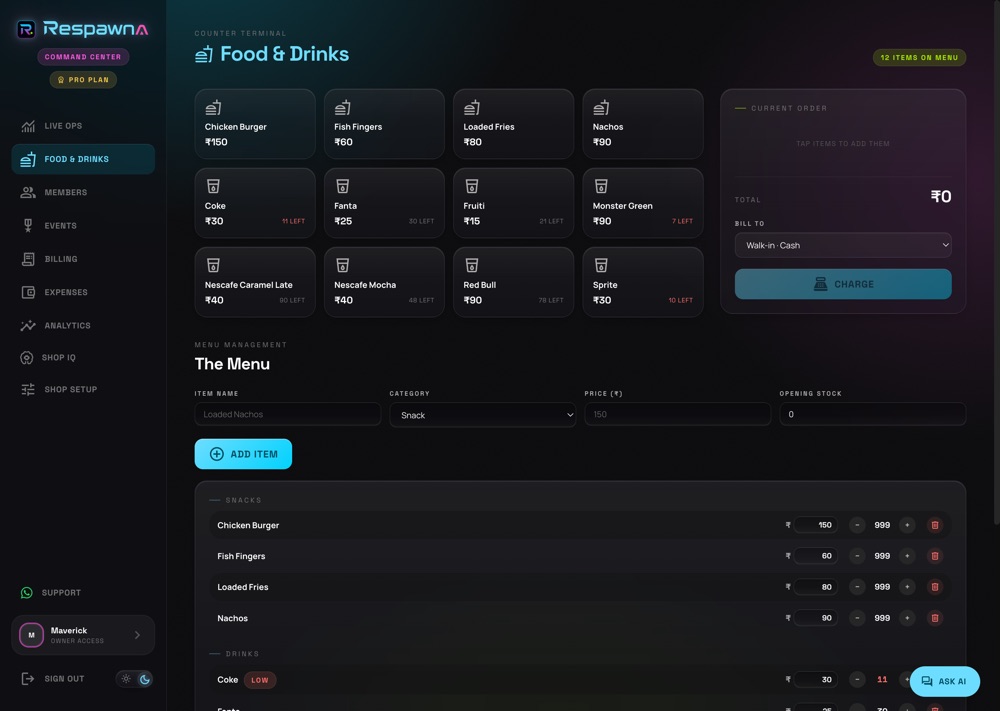Open Shop IQ page
Image resolution: width=1000 pixels, height=711 pixels.
tap(83, 357)
